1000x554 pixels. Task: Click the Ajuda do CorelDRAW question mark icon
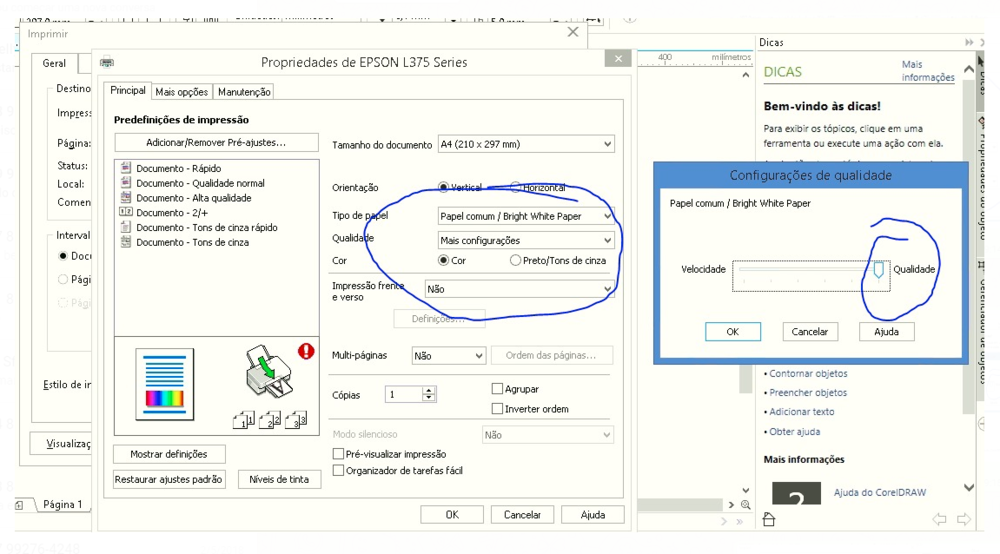(x=797, y=493)
